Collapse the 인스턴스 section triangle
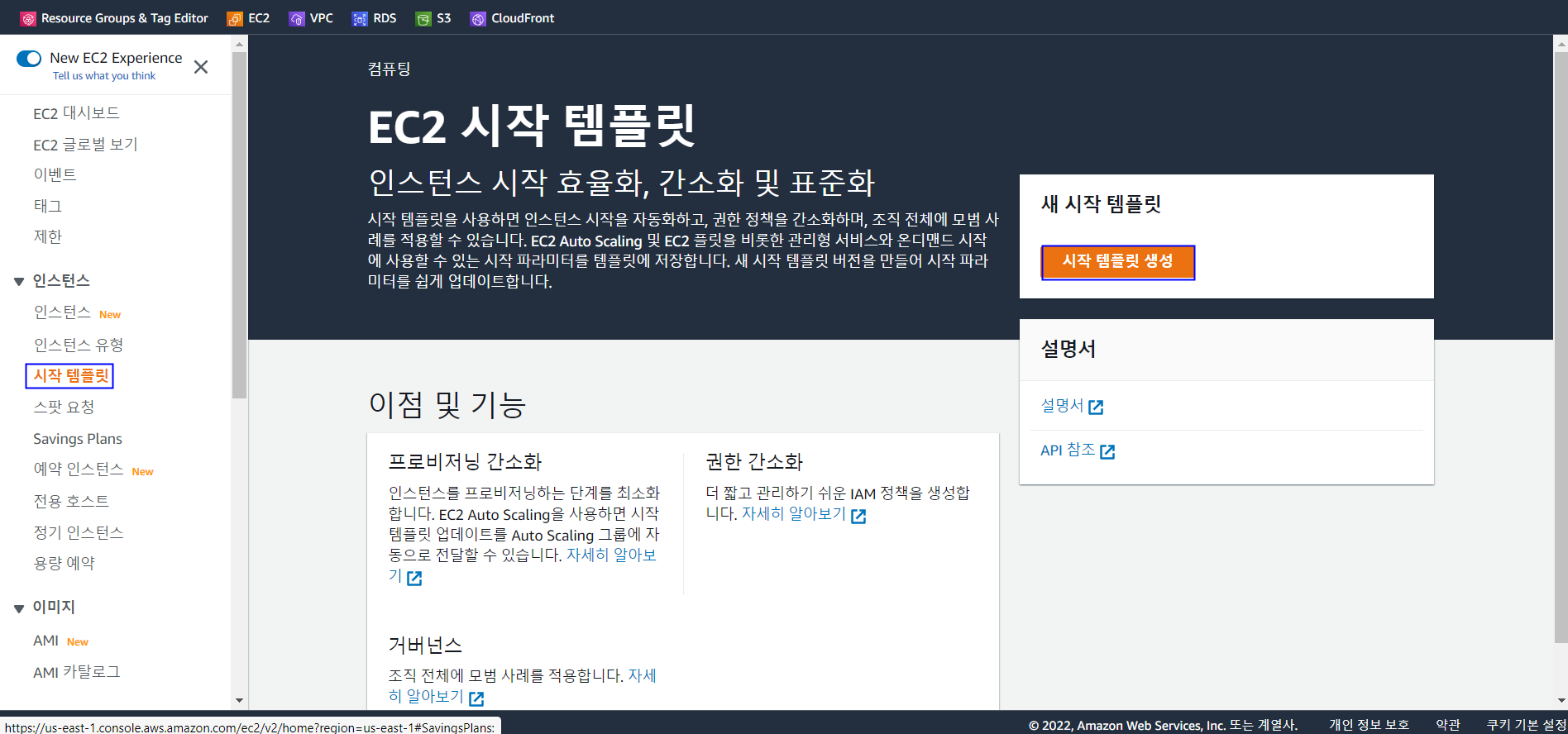 [19, 282]
